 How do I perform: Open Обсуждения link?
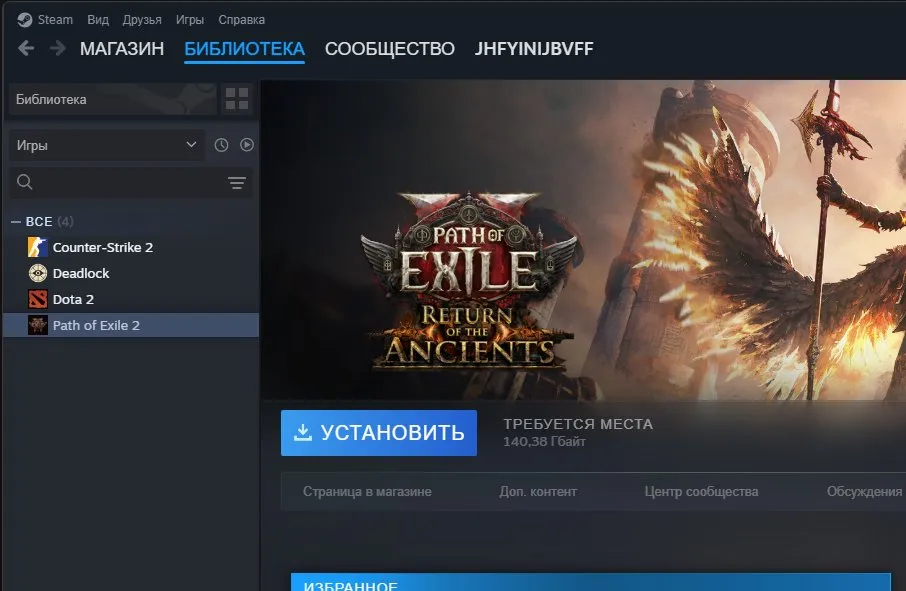(864, 492)
